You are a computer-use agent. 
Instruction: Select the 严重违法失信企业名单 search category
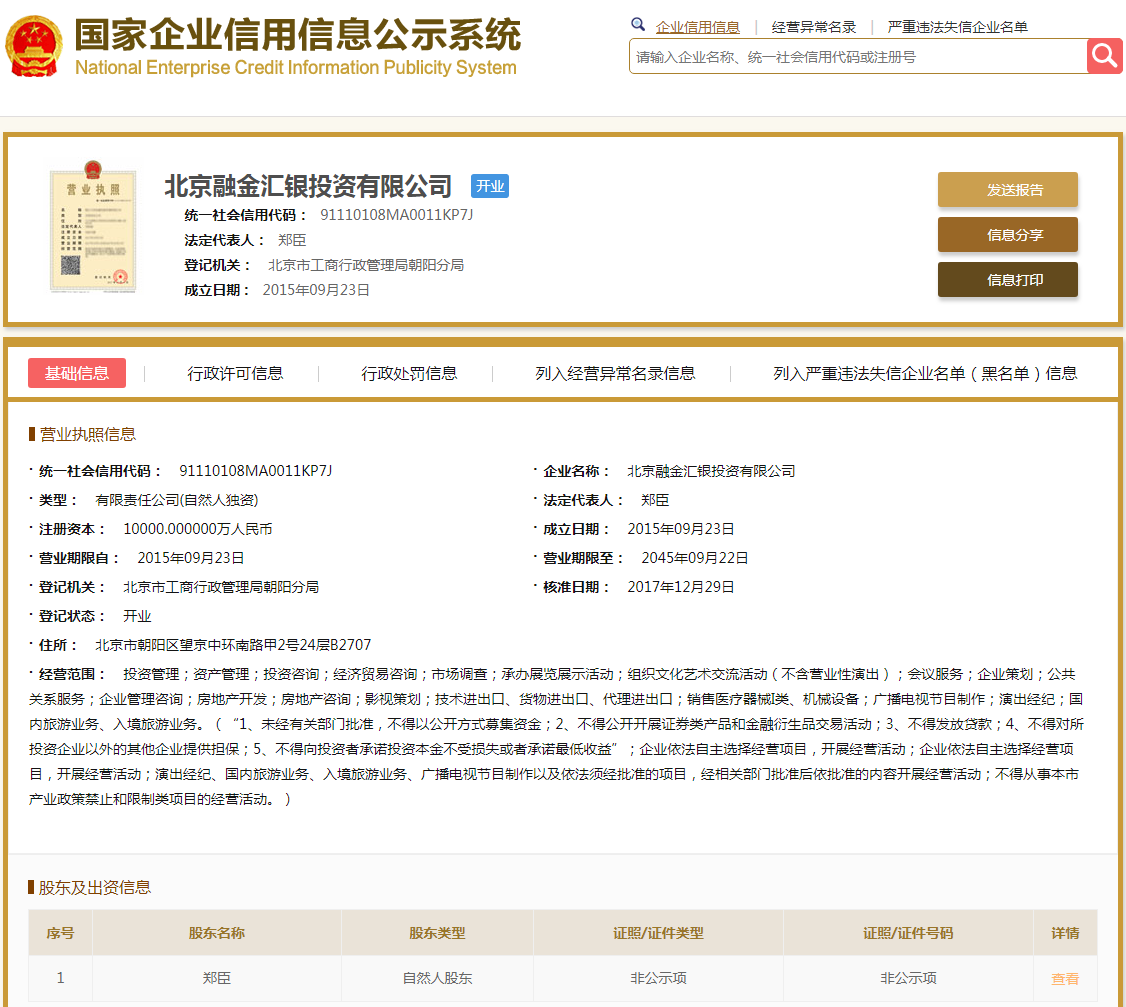point(957,27)
